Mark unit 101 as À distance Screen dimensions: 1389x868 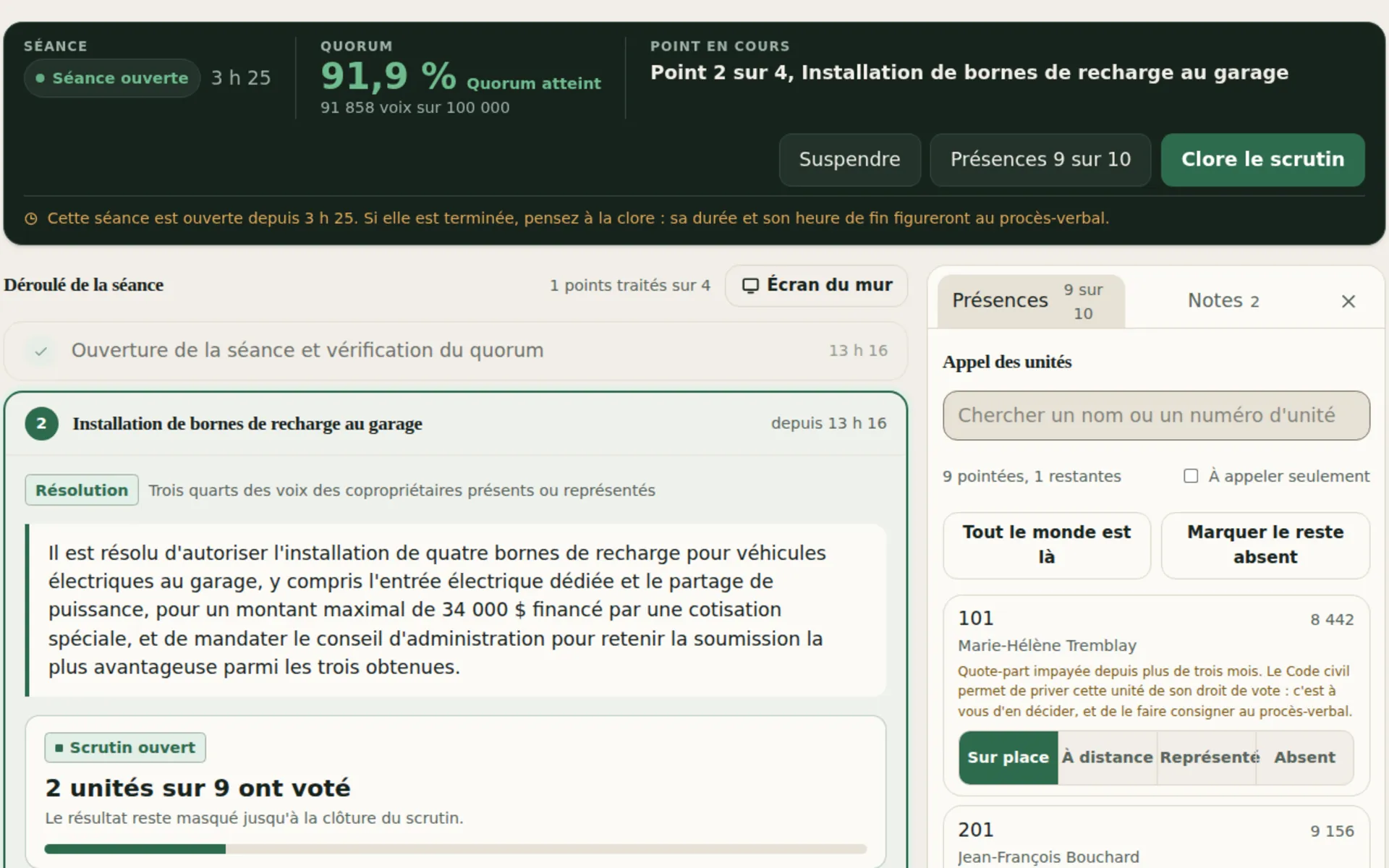point(1107,757)
